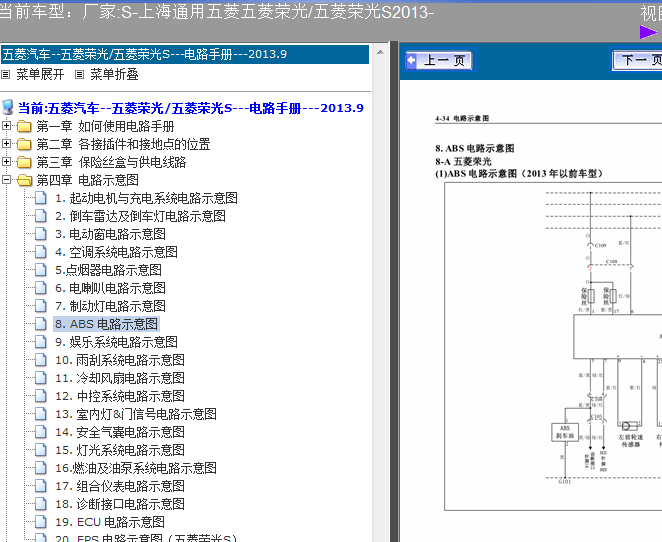Click the highlighted 五菱汽车 电路手册 header bar
Image resolution: width=662 pixels, height=542 pixels.
185,54
